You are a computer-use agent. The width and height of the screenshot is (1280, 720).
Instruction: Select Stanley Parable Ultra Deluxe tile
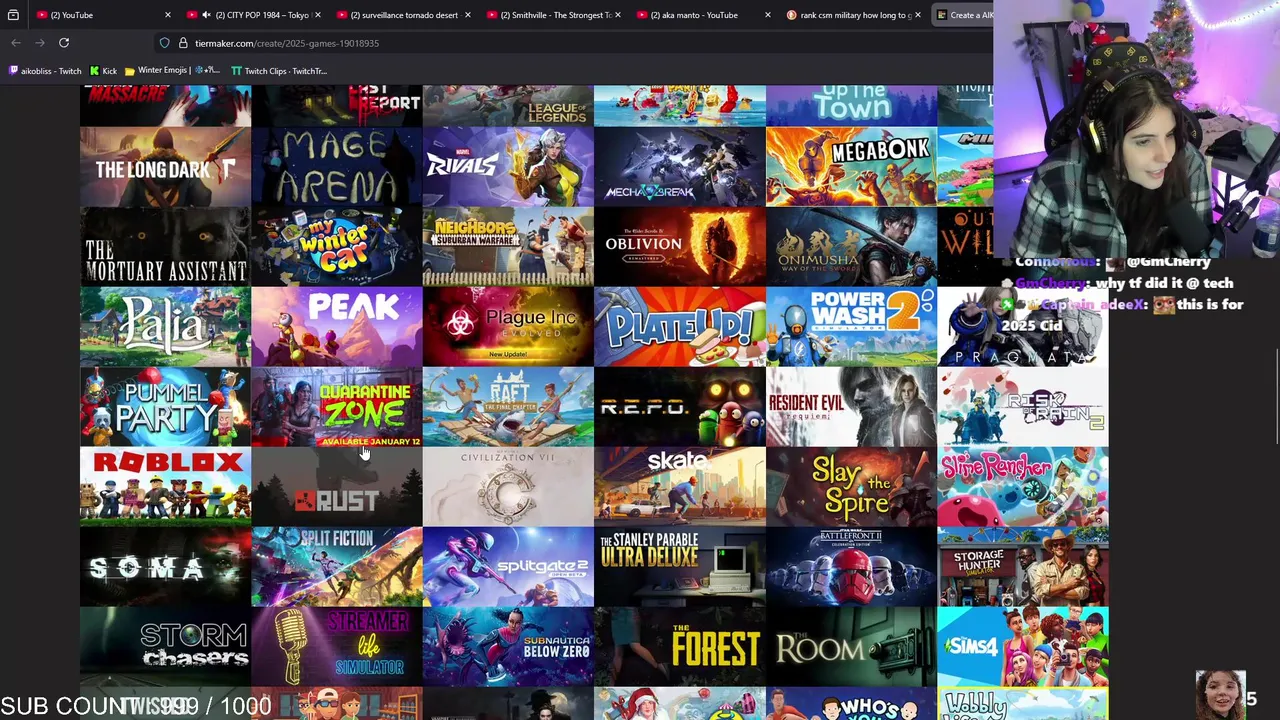pyautogui.click(x=680, y=567)
